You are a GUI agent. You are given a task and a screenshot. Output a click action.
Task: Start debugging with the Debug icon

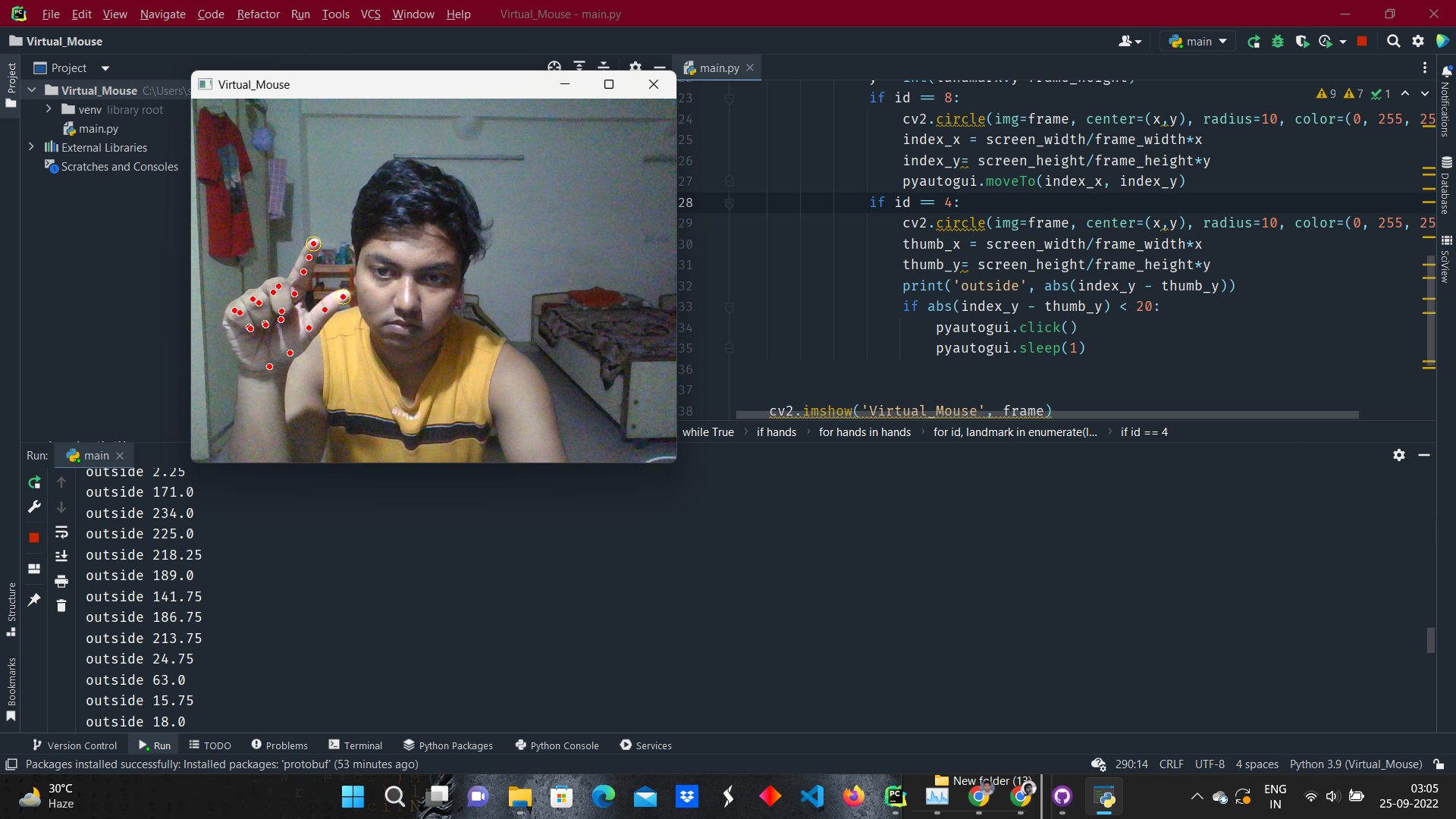point(1278,42)
